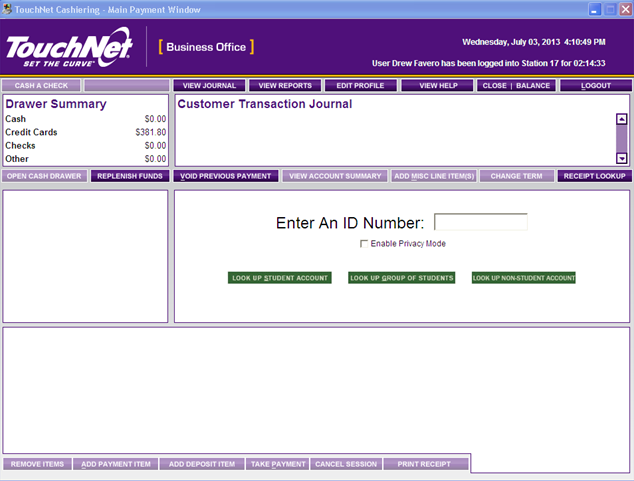
Task: Open View Reports
Action: pos(285,86)
